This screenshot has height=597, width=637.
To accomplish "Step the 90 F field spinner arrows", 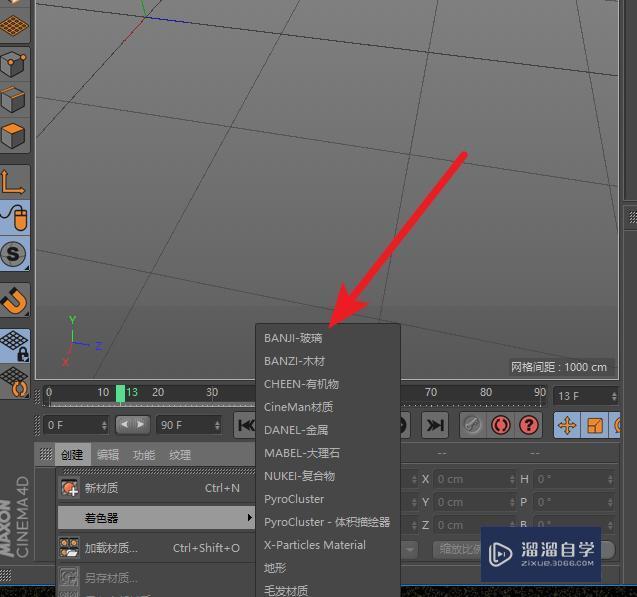I will 217,425.
